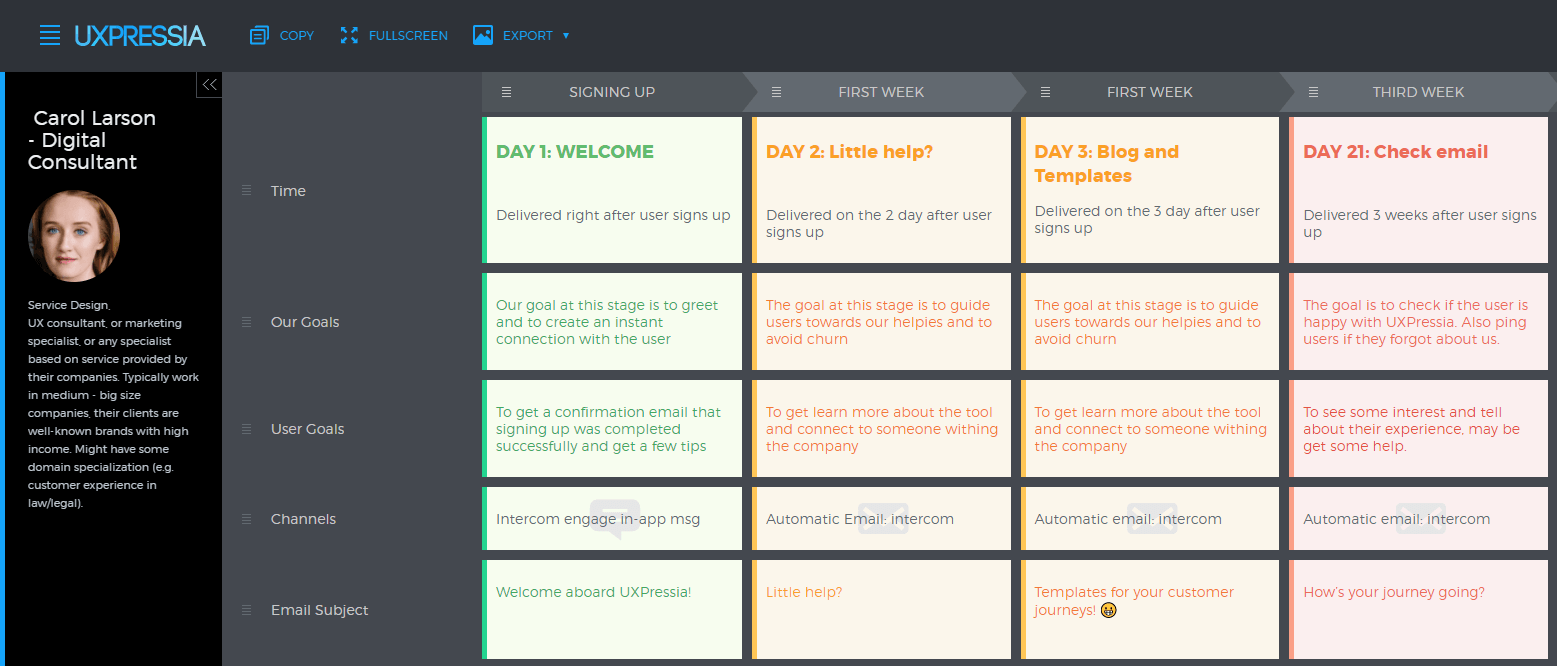
Task: Click 'To get learn more about the tool' under DAY 3
Action: tap(1150, 429)
